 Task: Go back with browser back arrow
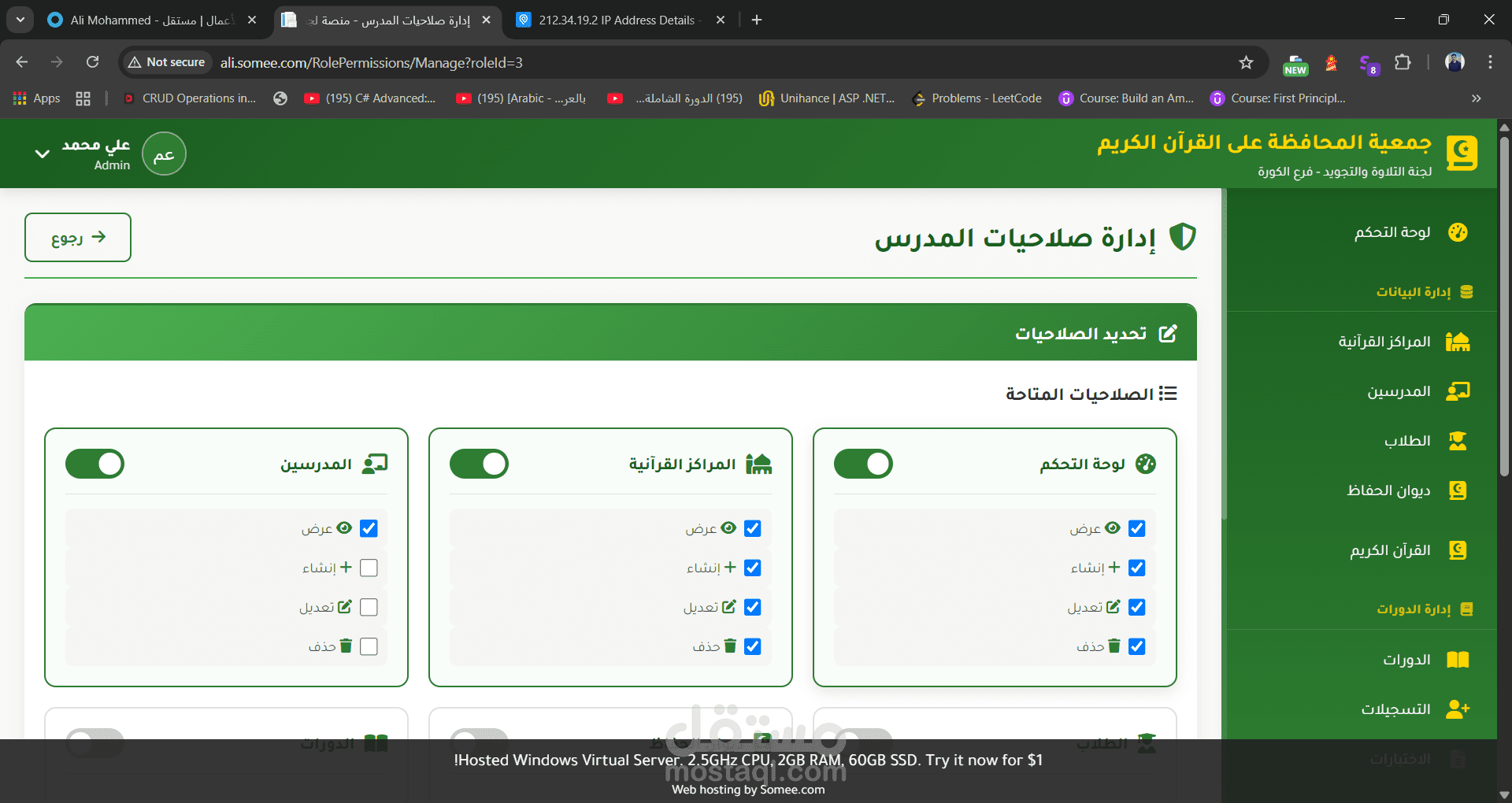(x=22, y=62)
